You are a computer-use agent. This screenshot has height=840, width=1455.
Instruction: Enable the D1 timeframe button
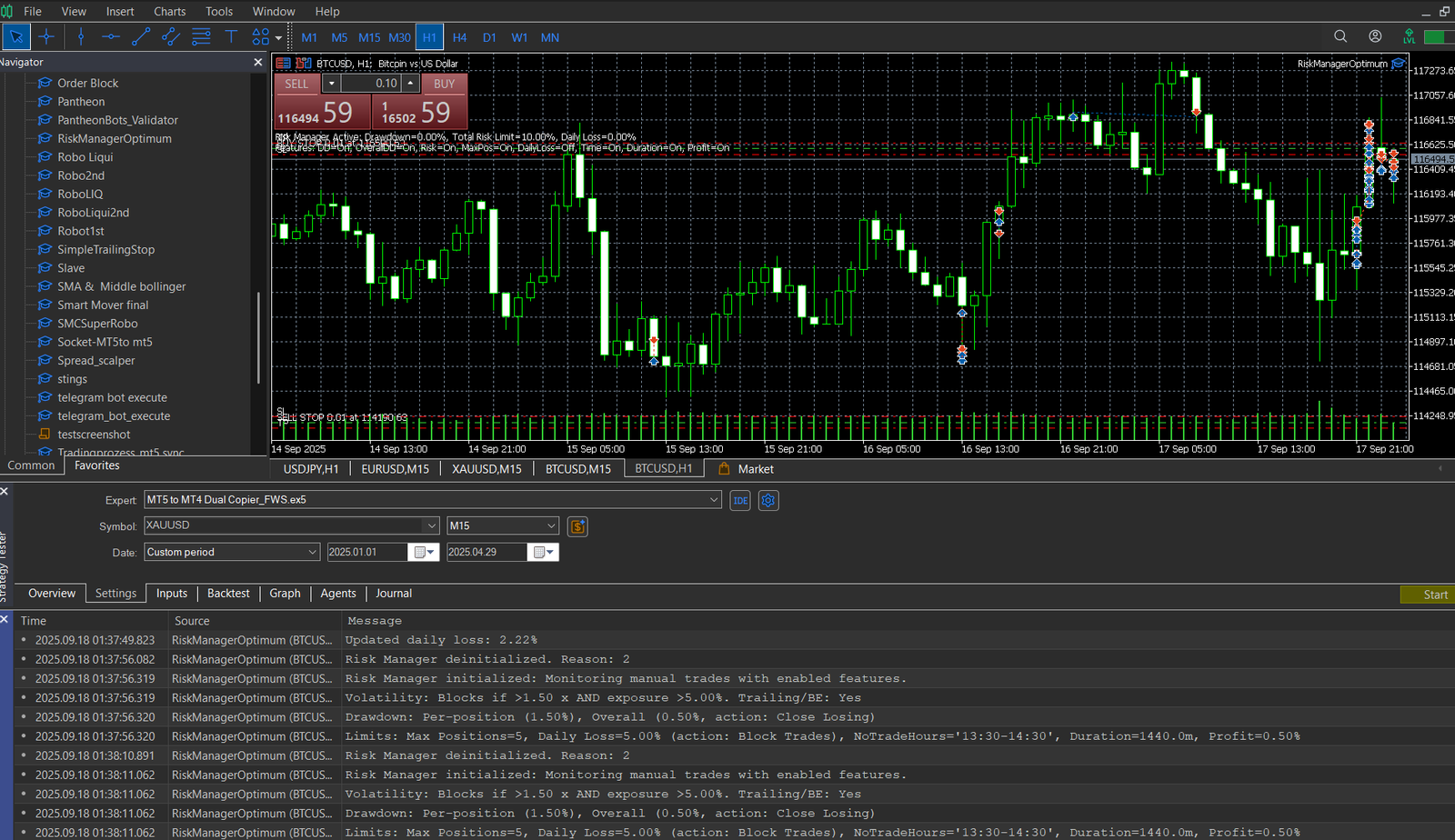pos(489,37)
